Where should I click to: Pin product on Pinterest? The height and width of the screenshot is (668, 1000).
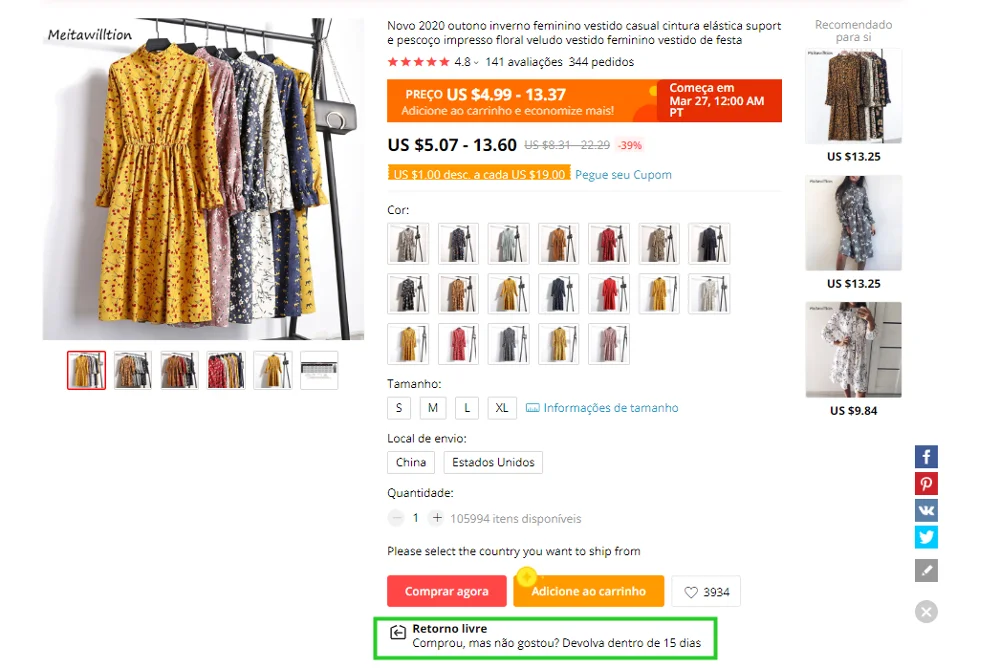(926, 484)
